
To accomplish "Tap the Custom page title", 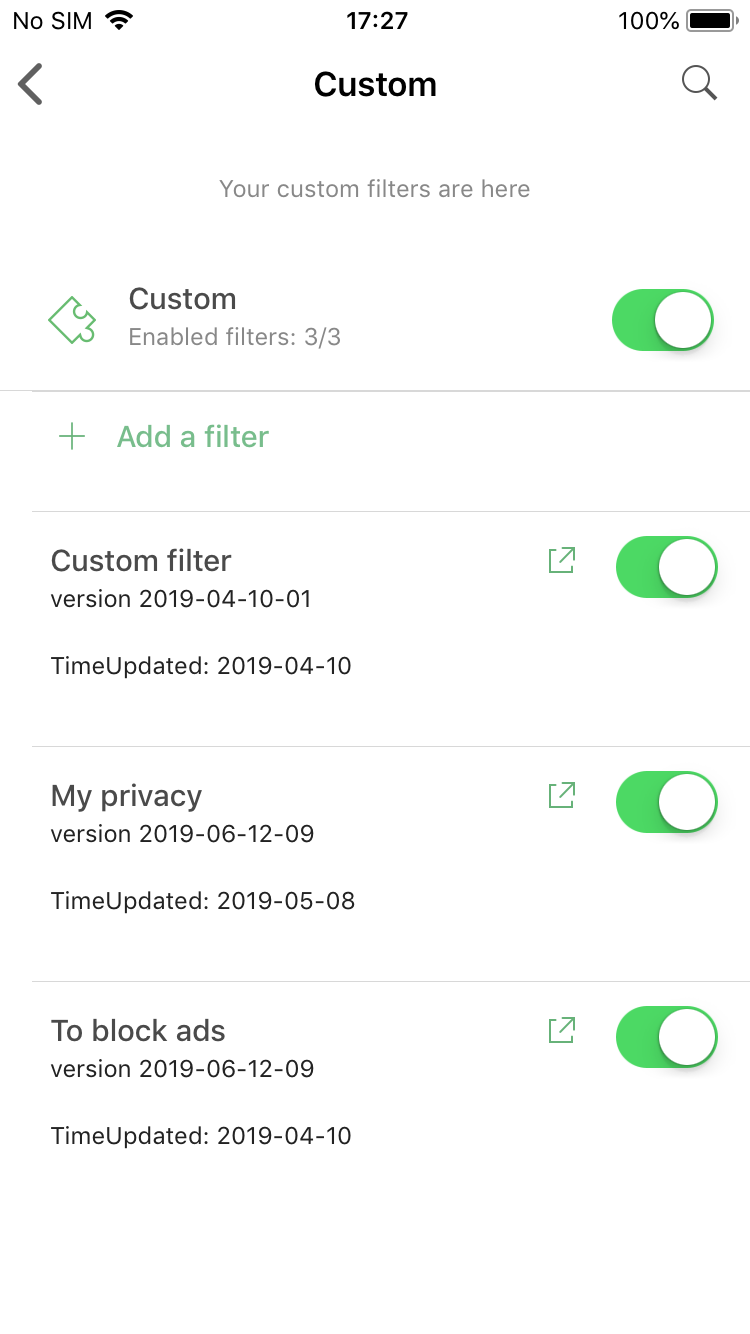I will coord(375,85).
